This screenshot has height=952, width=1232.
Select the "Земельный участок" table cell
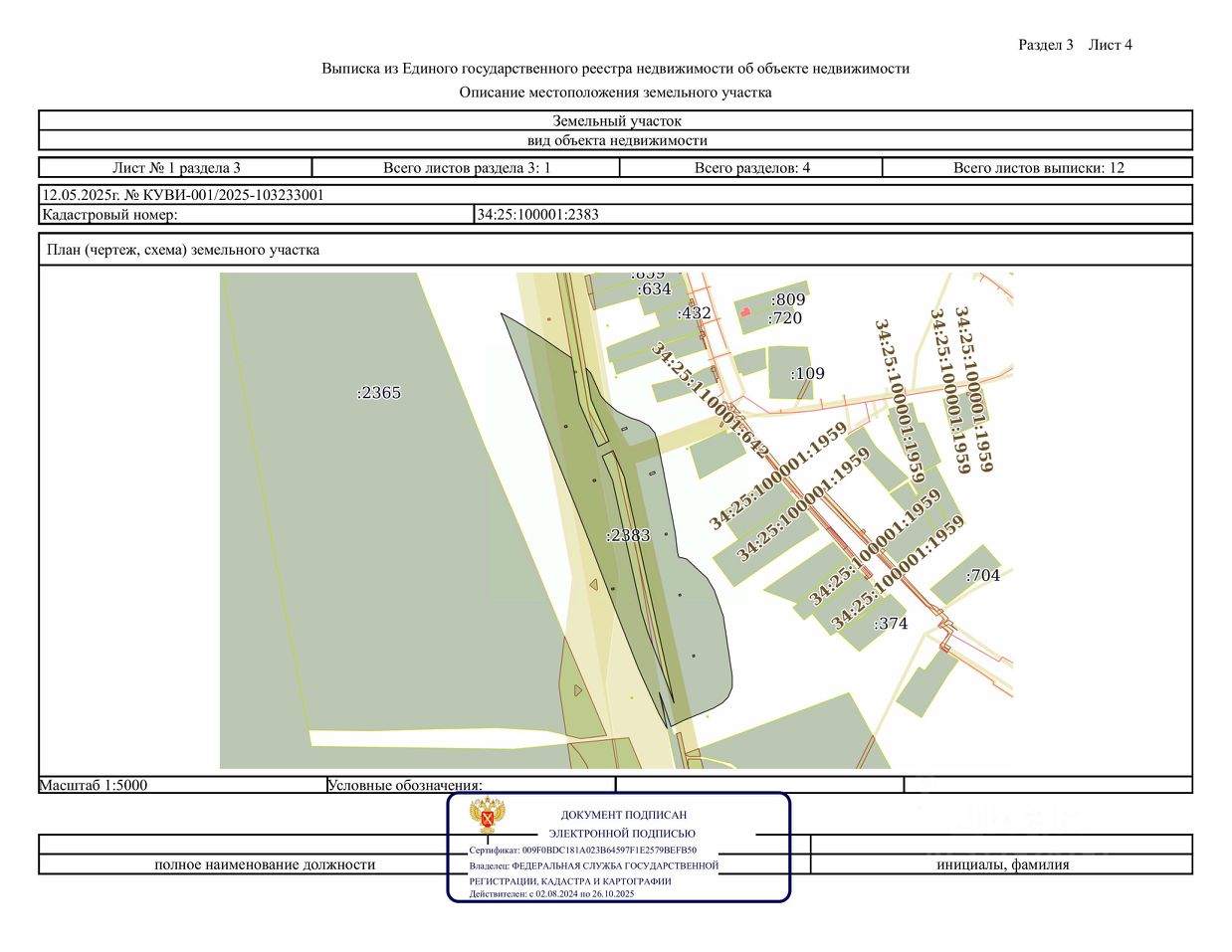click(616, 121)
